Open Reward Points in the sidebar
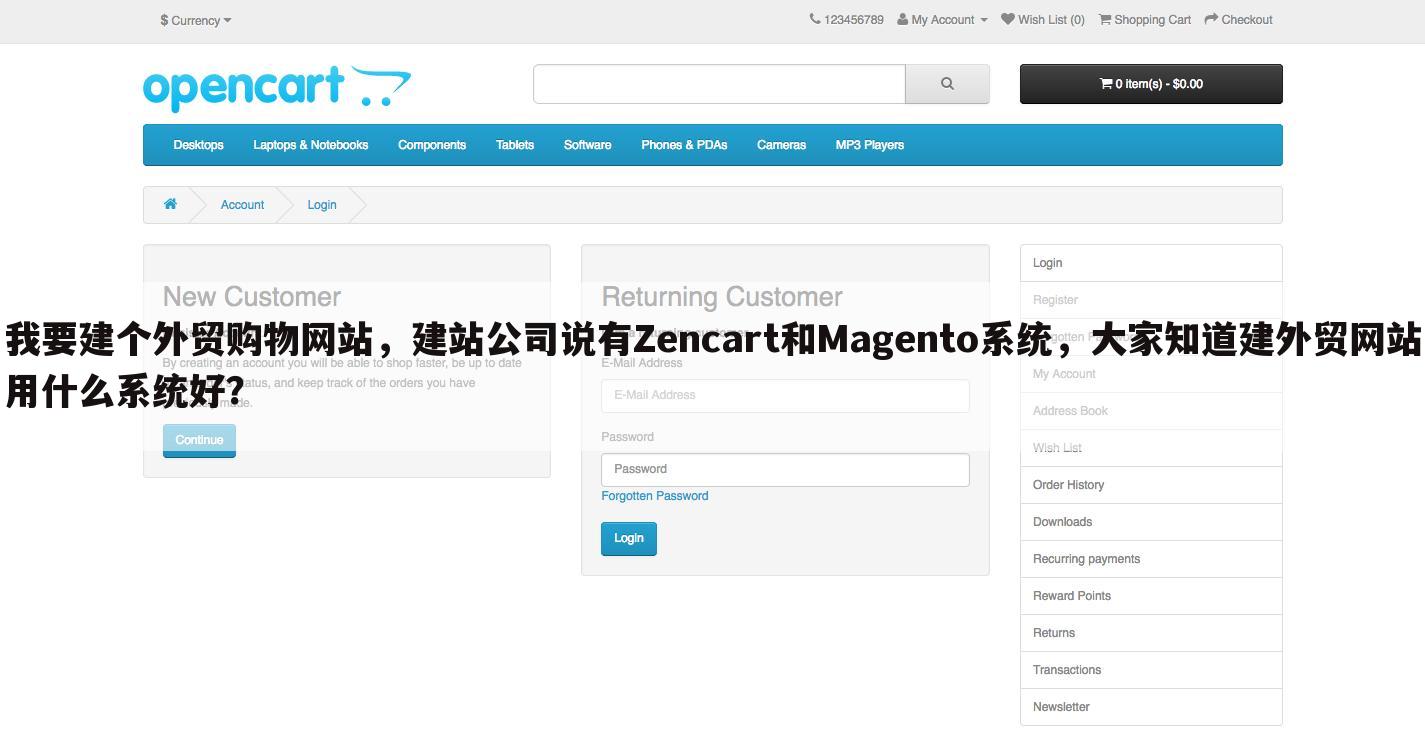Viewport: 1425px width, 733px height. pyautogui.click(x=1151, y=596)
